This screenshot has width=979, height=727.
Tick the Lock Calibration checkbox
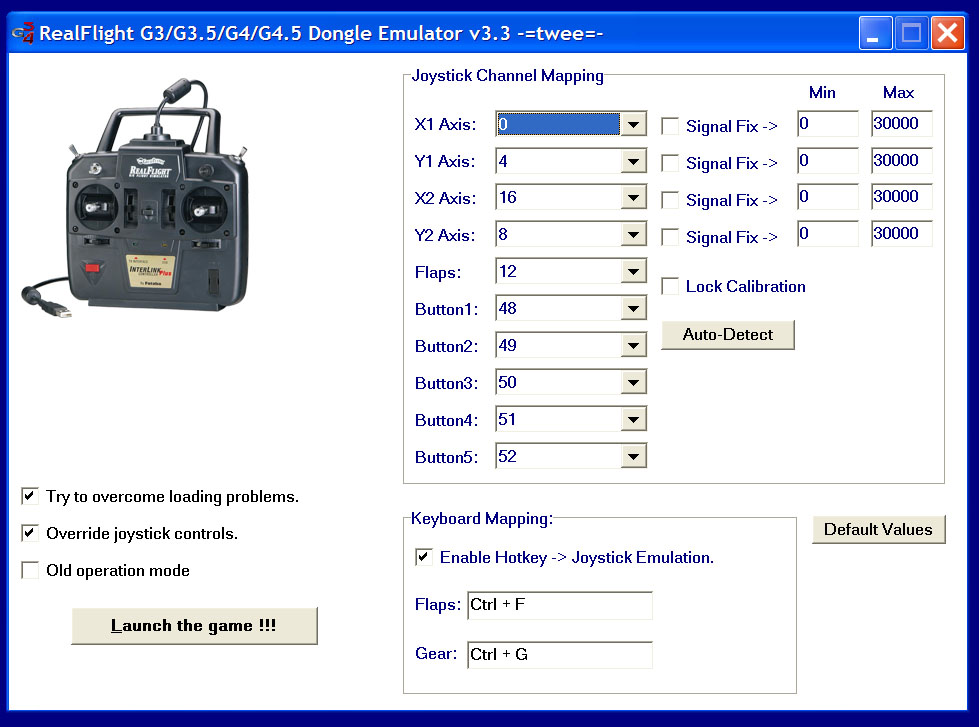[670, 286]
